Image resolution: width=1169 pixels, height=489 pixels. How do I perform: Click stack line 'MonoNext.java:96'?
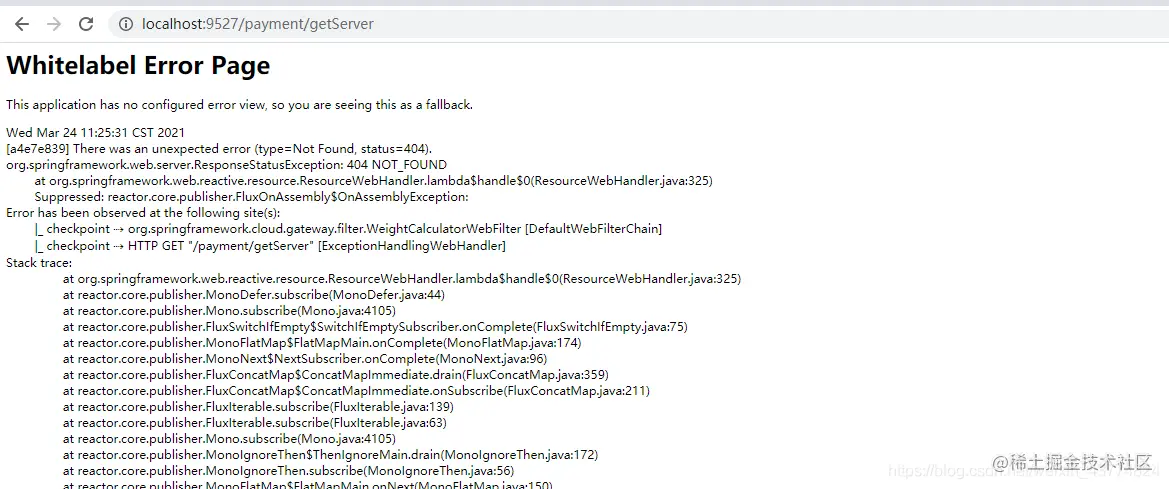tap(306, 359)
